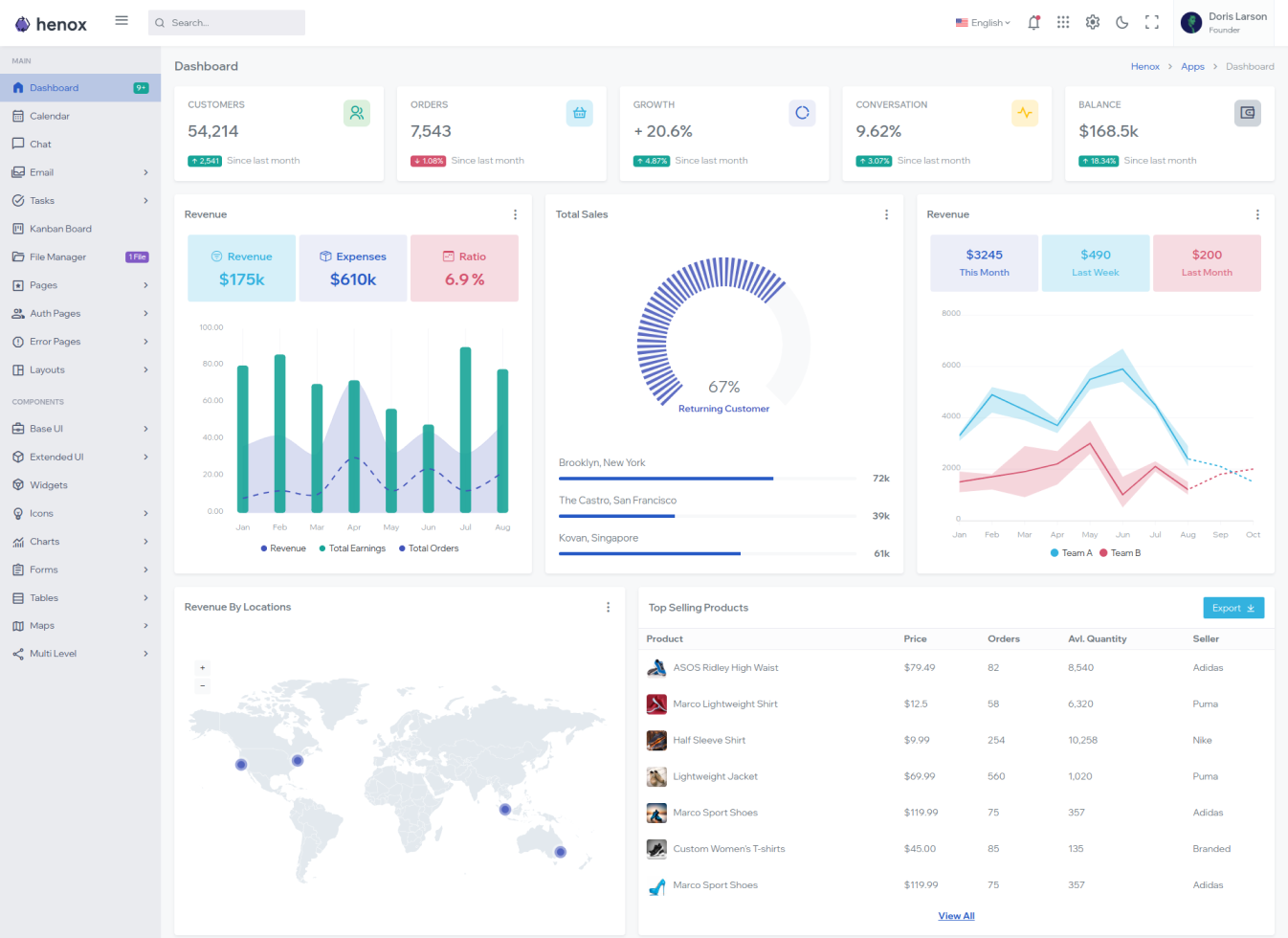Click the View All link
Image resolution: width=1288 pixels, height=938 pixels.
[956, 916]
